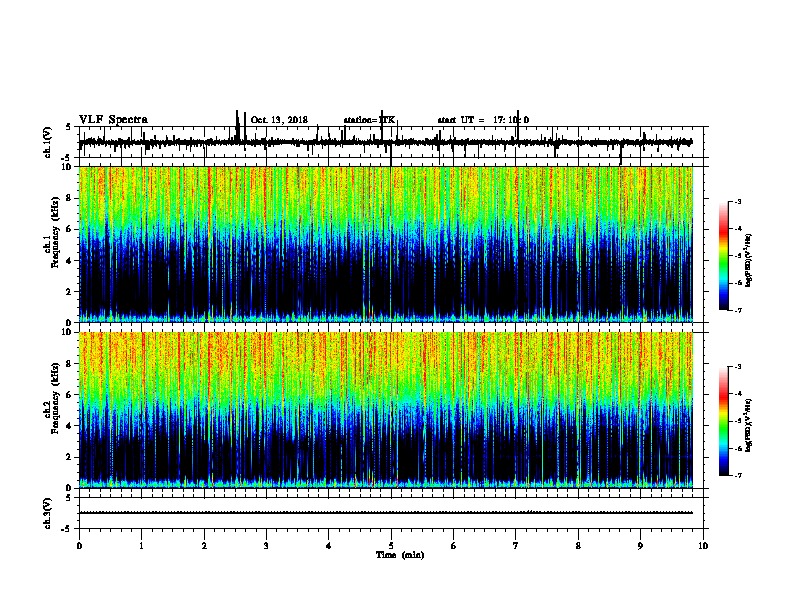Click time axis tick label "3"
This screenshot has width=792, height=612.
(x=266, y=546)
